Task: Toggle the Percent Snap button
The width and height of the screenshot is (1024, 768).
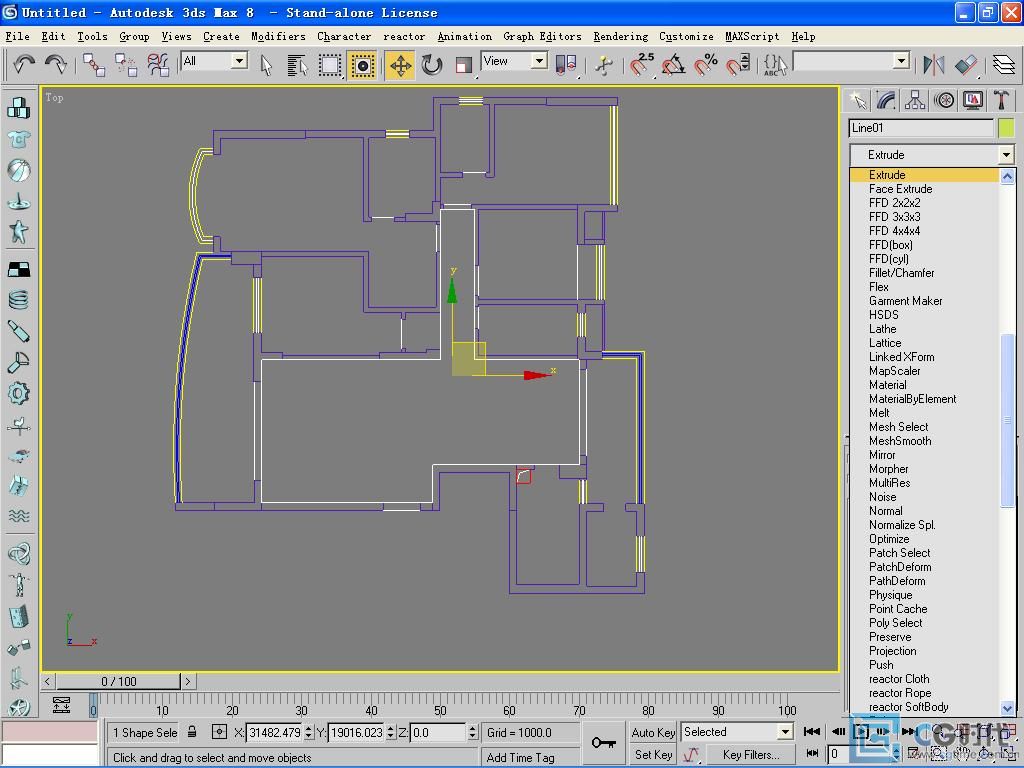Action: 705,65
